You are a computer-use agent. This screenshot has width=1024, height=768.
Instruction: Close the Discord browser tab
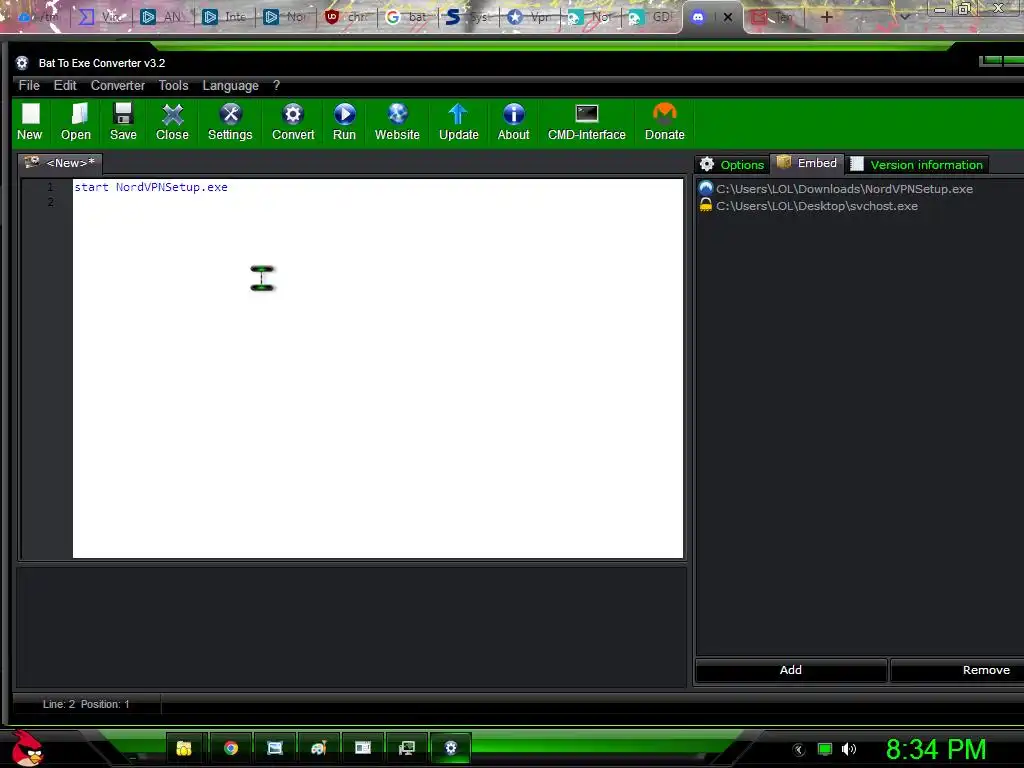(x=728, y=18)
